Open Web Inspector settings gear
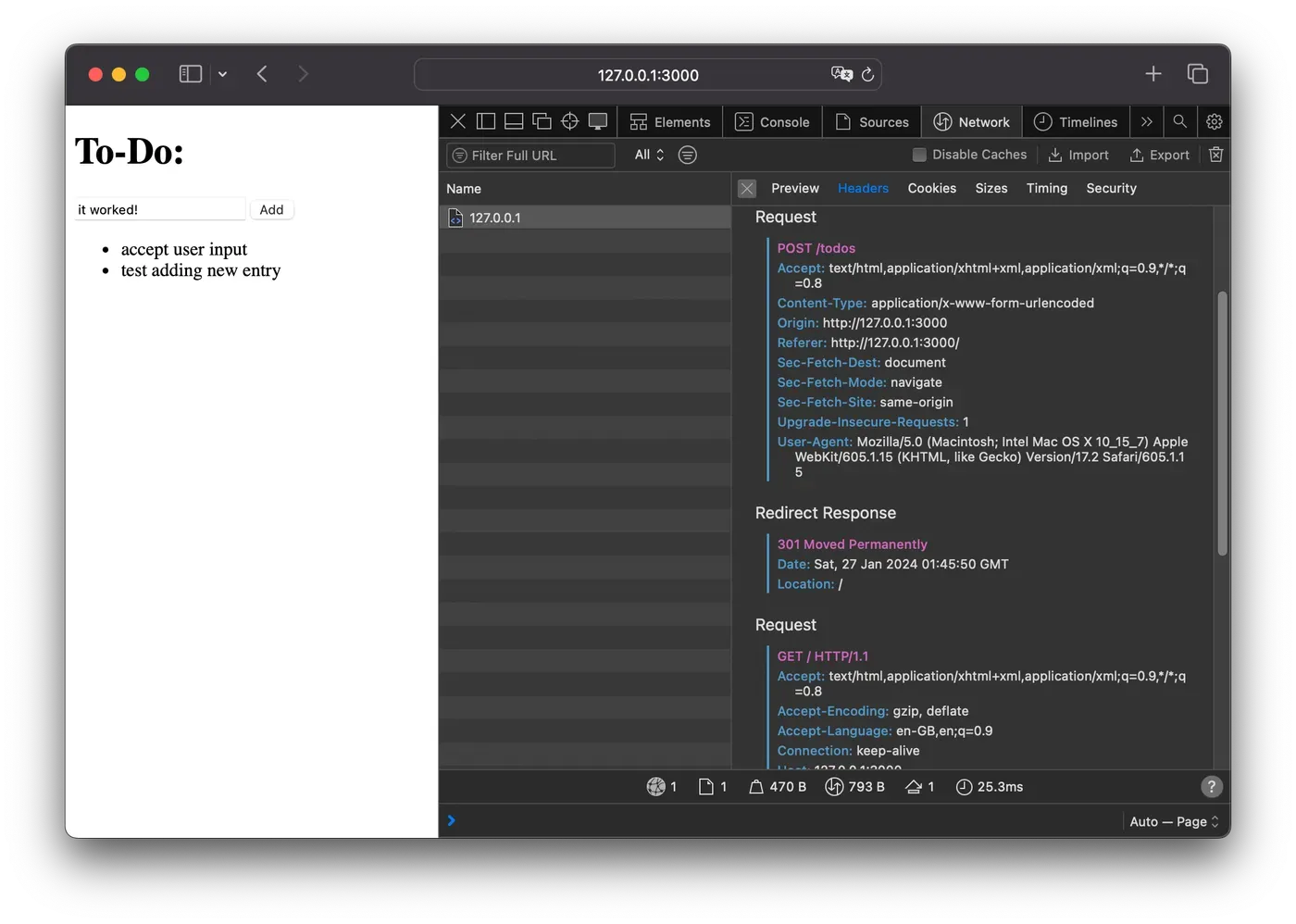 [x=1215, y=121]
